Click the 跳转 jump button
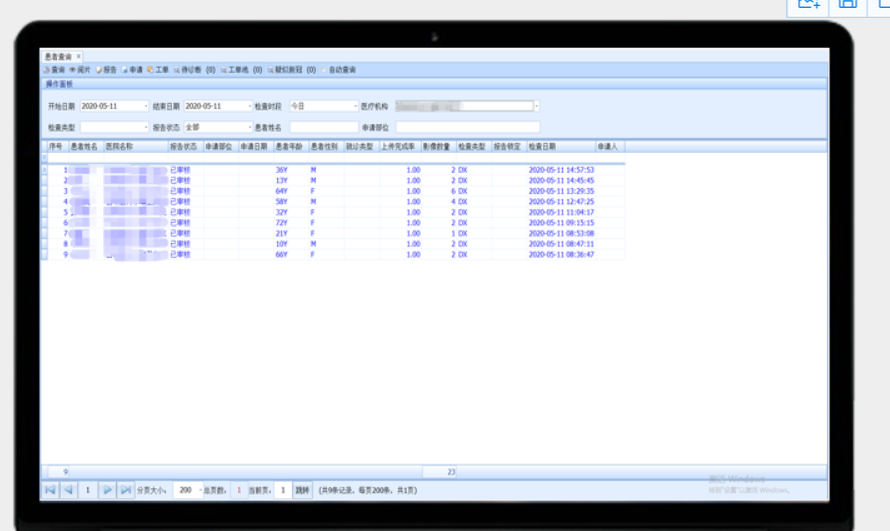 [x=303, y=490]
